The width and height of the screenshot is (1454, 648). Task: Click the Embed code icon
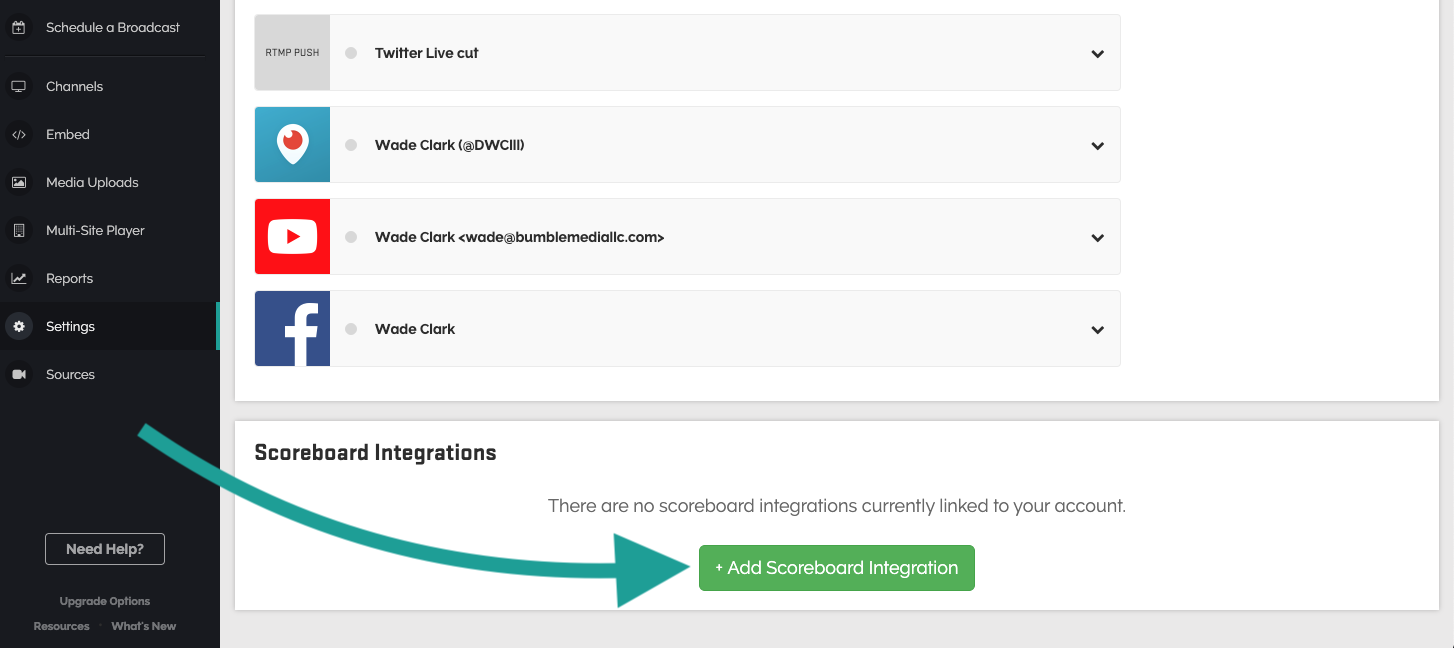tap(18, 135)
